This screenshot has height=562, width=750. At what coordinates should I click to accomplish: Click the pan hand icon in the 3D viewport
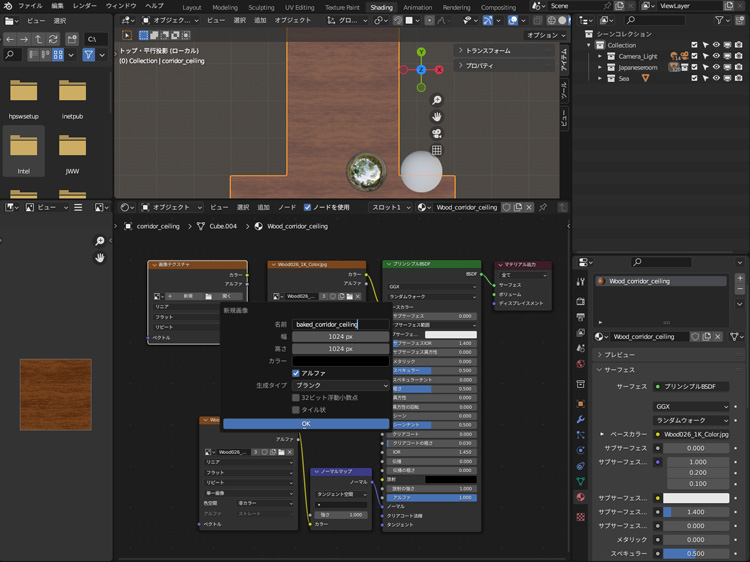pyautogui.click(x=437, y=117)
